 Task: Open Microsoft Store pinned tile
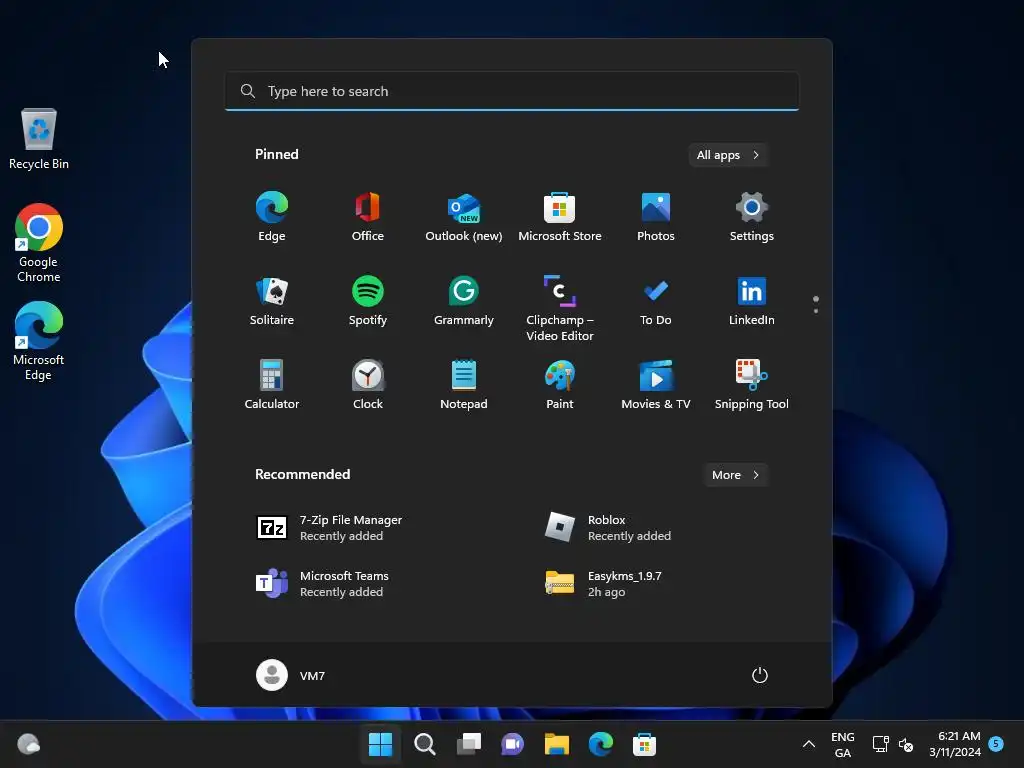point(560,217)
